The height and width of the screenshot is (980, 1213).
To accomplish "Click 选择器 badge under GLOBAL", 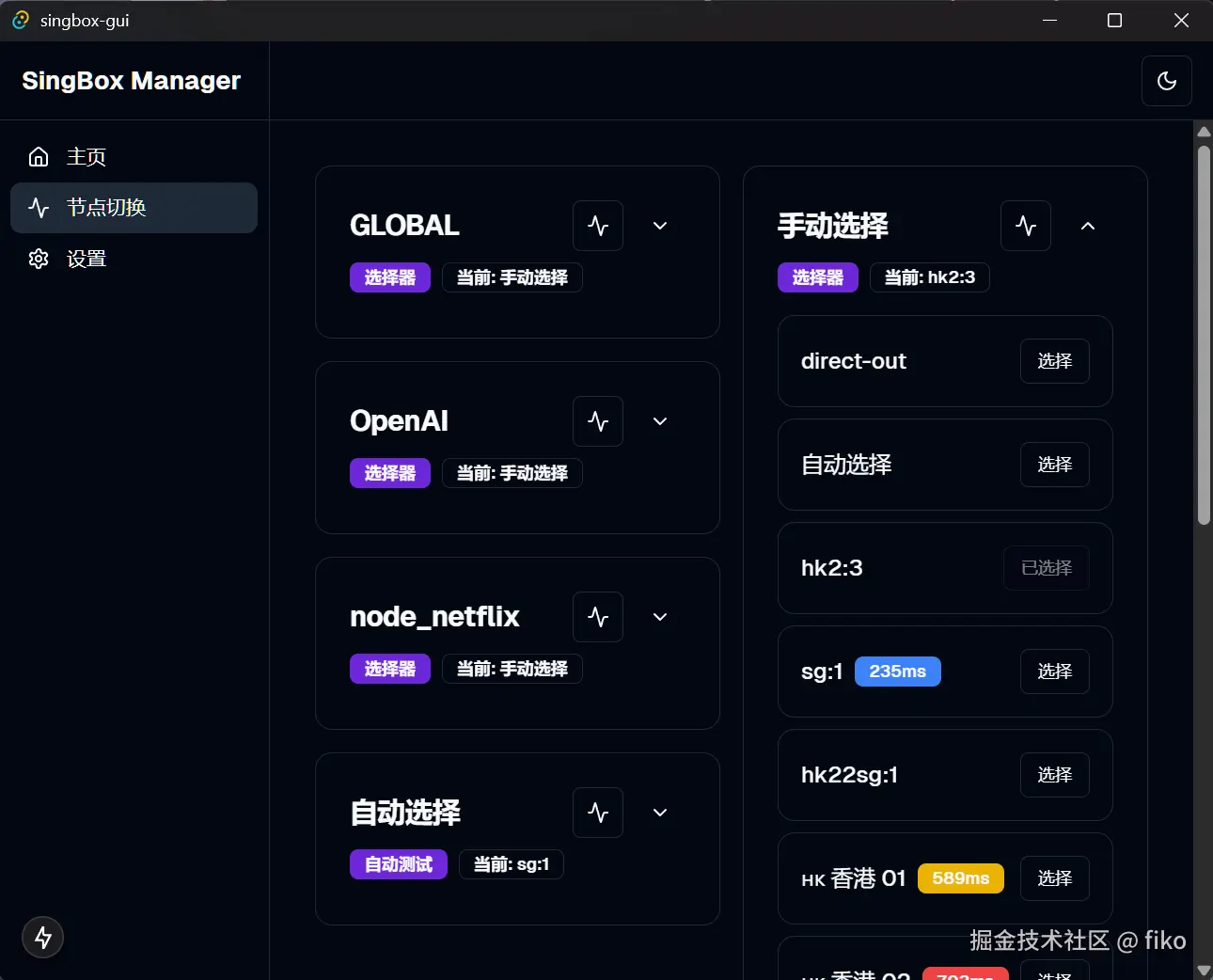I will (x=390, y=277).
